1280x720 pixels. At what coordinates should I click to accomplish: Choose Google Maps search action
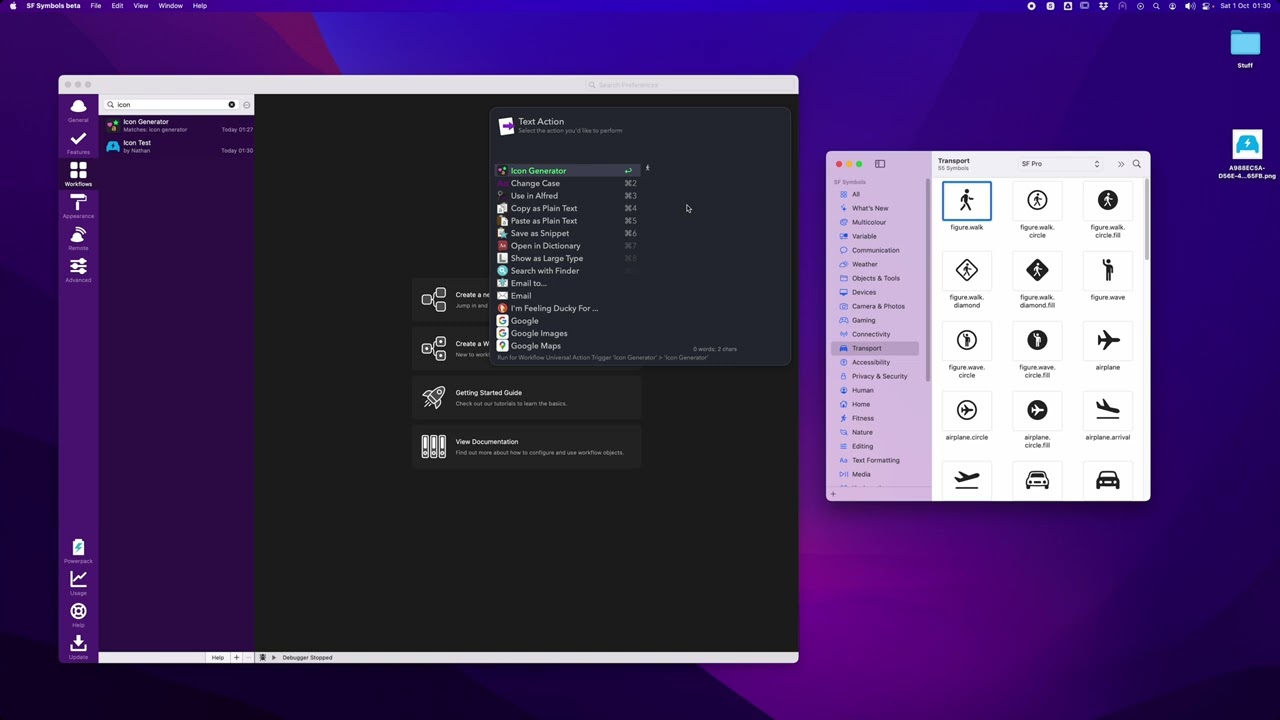566,346
